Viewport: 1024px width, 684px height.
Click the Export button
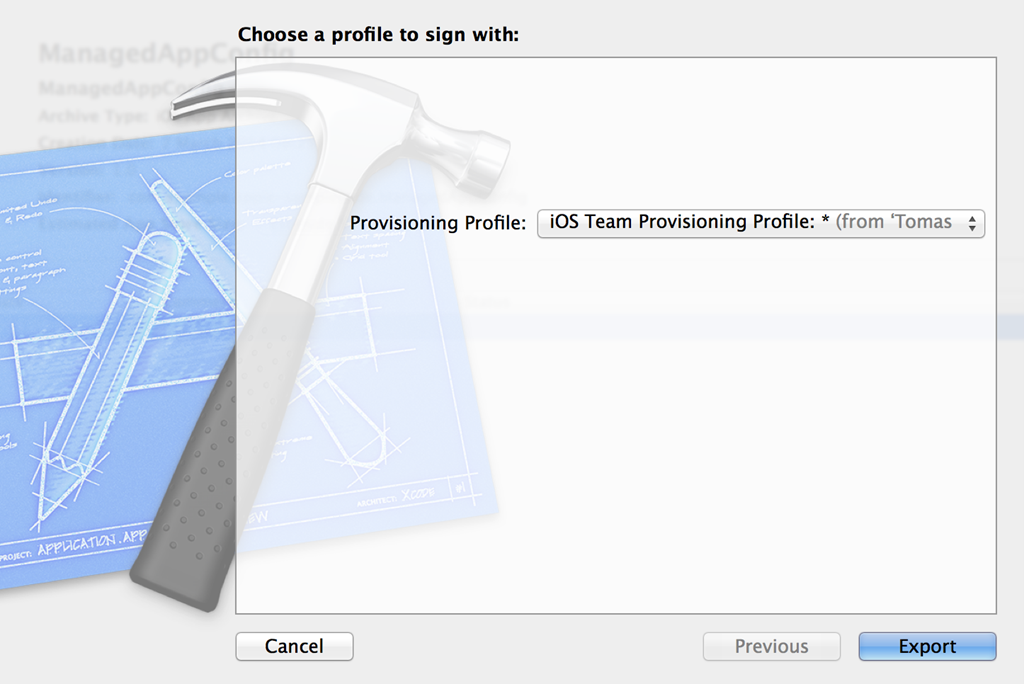click(927, 647)
